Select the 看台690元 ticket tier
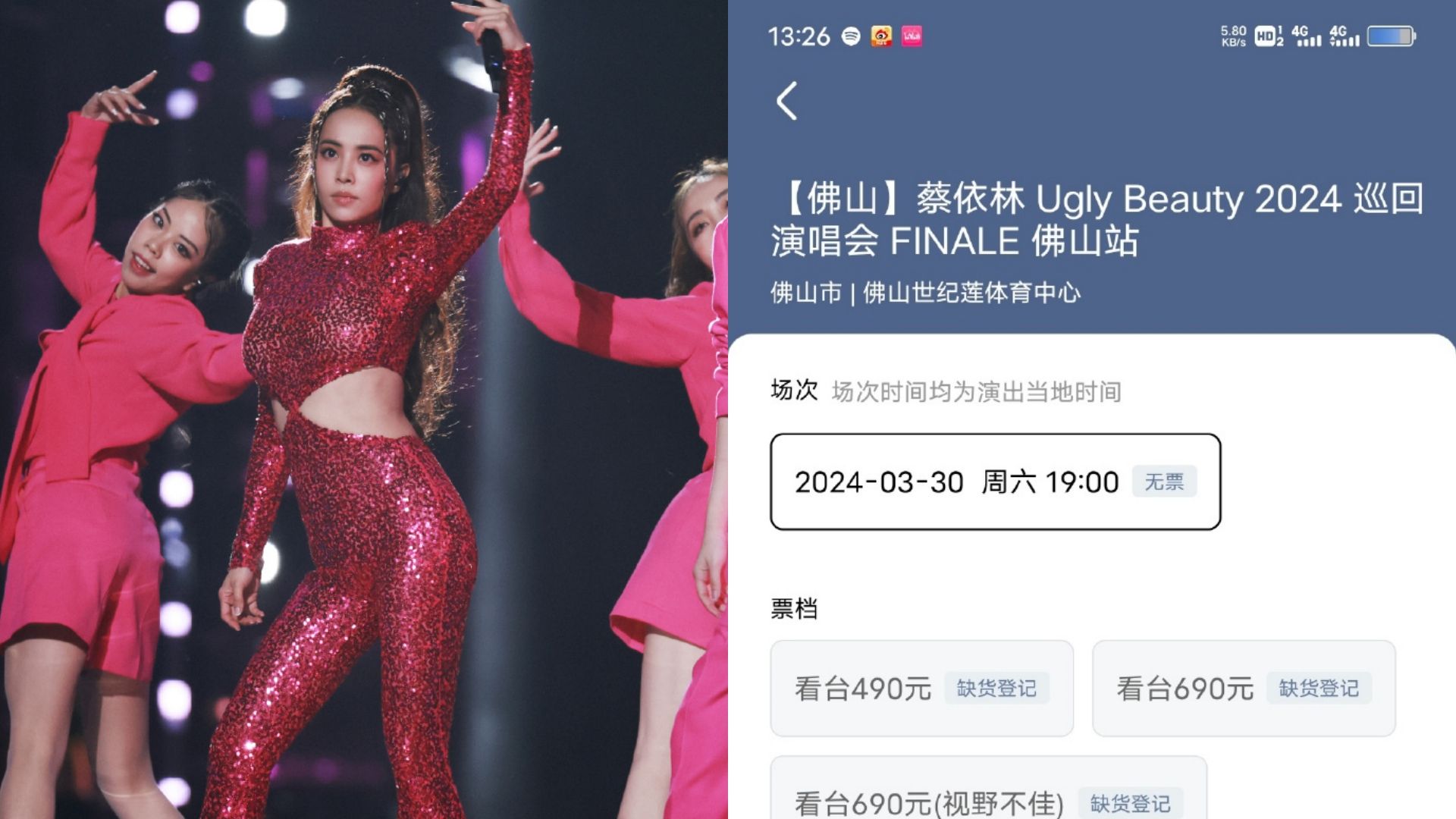Viewport: 1456px width, 819px height. coord(1244,689)
